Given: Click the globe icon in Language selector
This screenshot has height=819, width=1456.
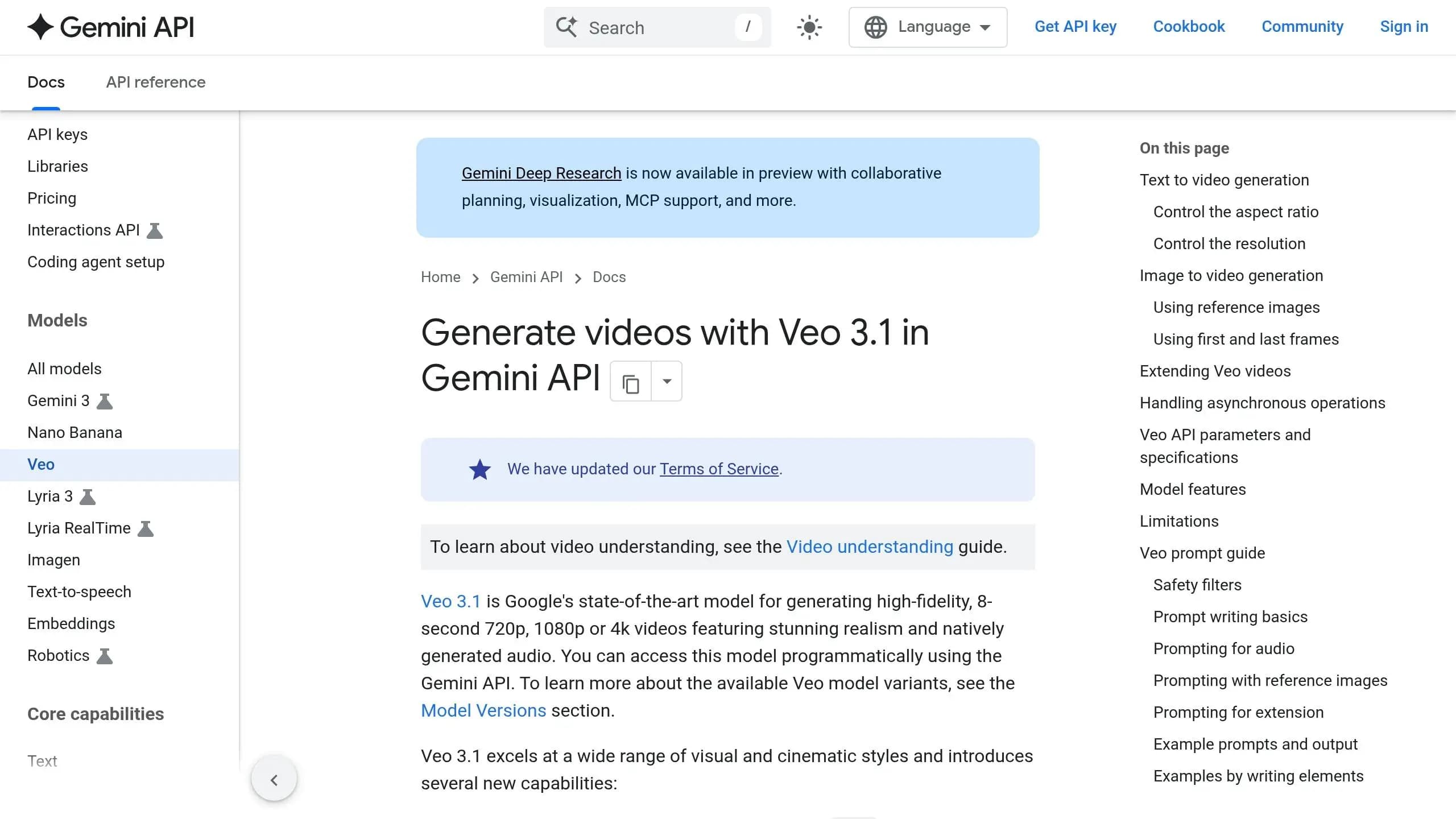Looking at the screenshot, I should tap(875, 27).
